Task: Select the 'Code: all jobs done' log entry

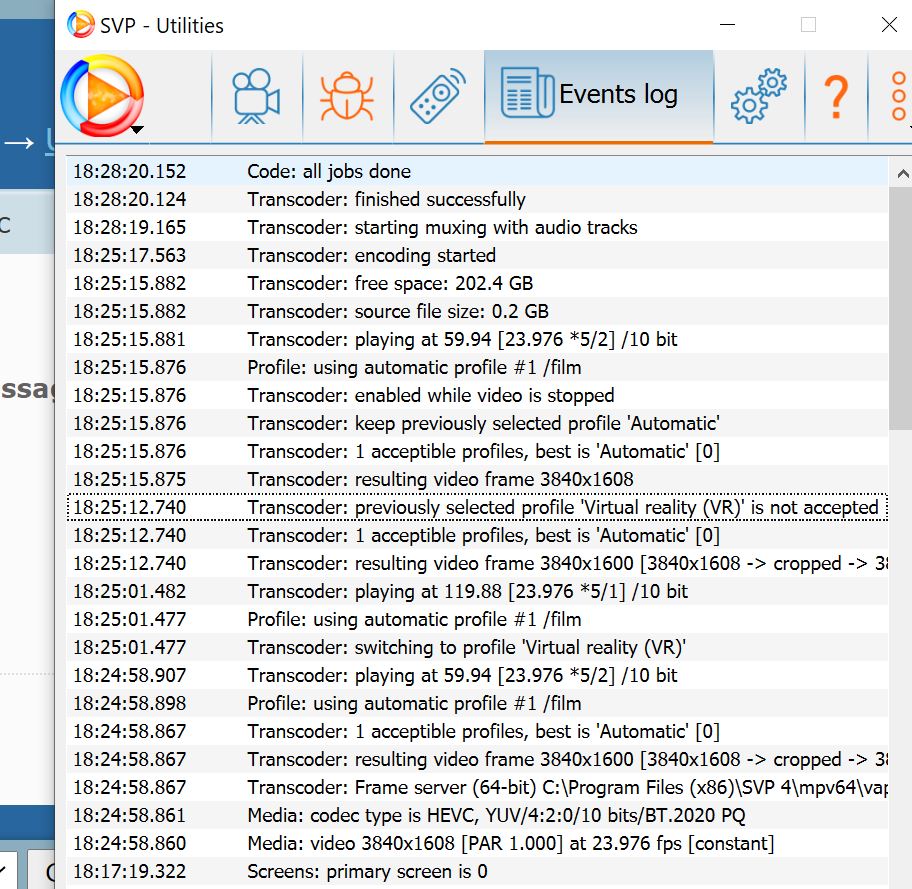Action: [328, 172]
